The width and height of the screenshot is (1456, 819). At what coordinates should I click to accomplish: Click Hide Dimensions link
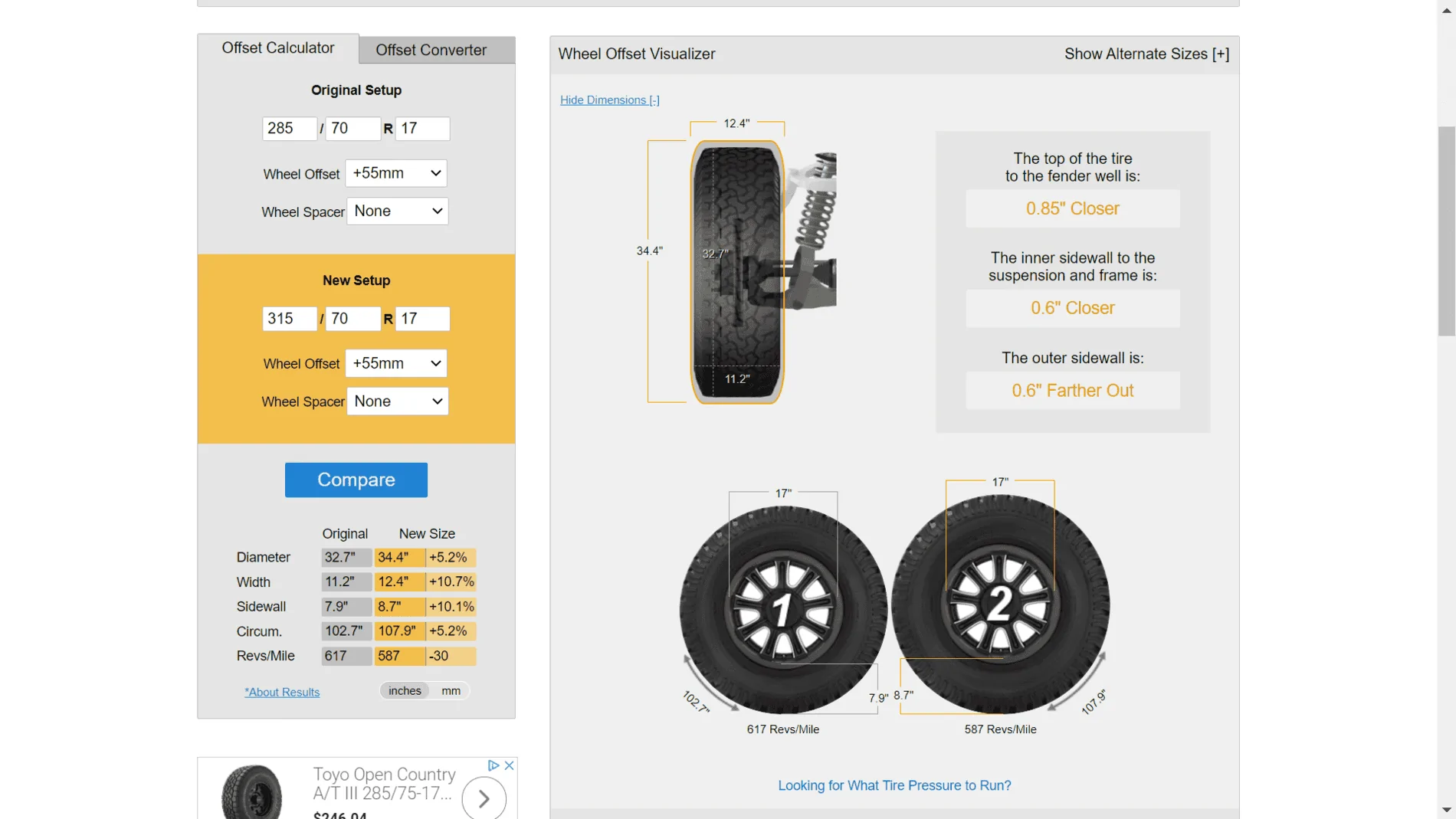click(x=609, y=100)
